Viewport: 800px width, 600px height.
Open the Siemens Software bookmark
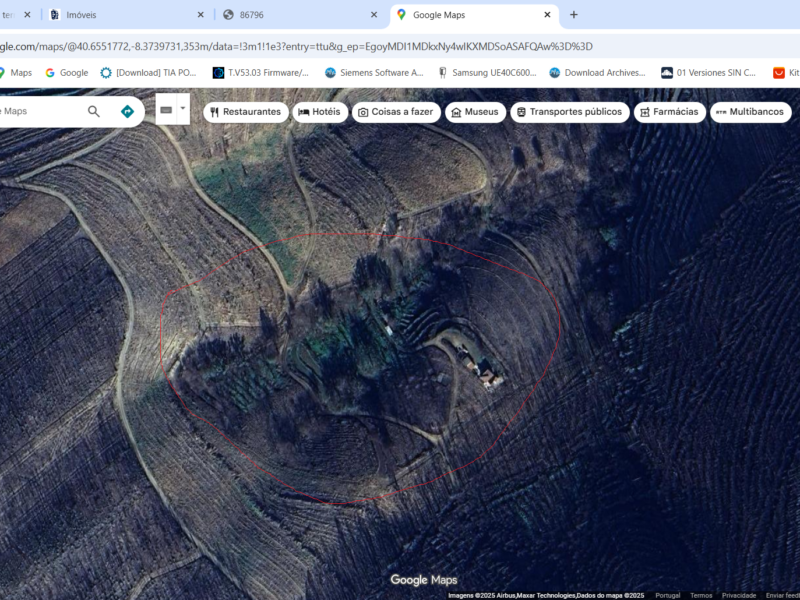(373, 73)
